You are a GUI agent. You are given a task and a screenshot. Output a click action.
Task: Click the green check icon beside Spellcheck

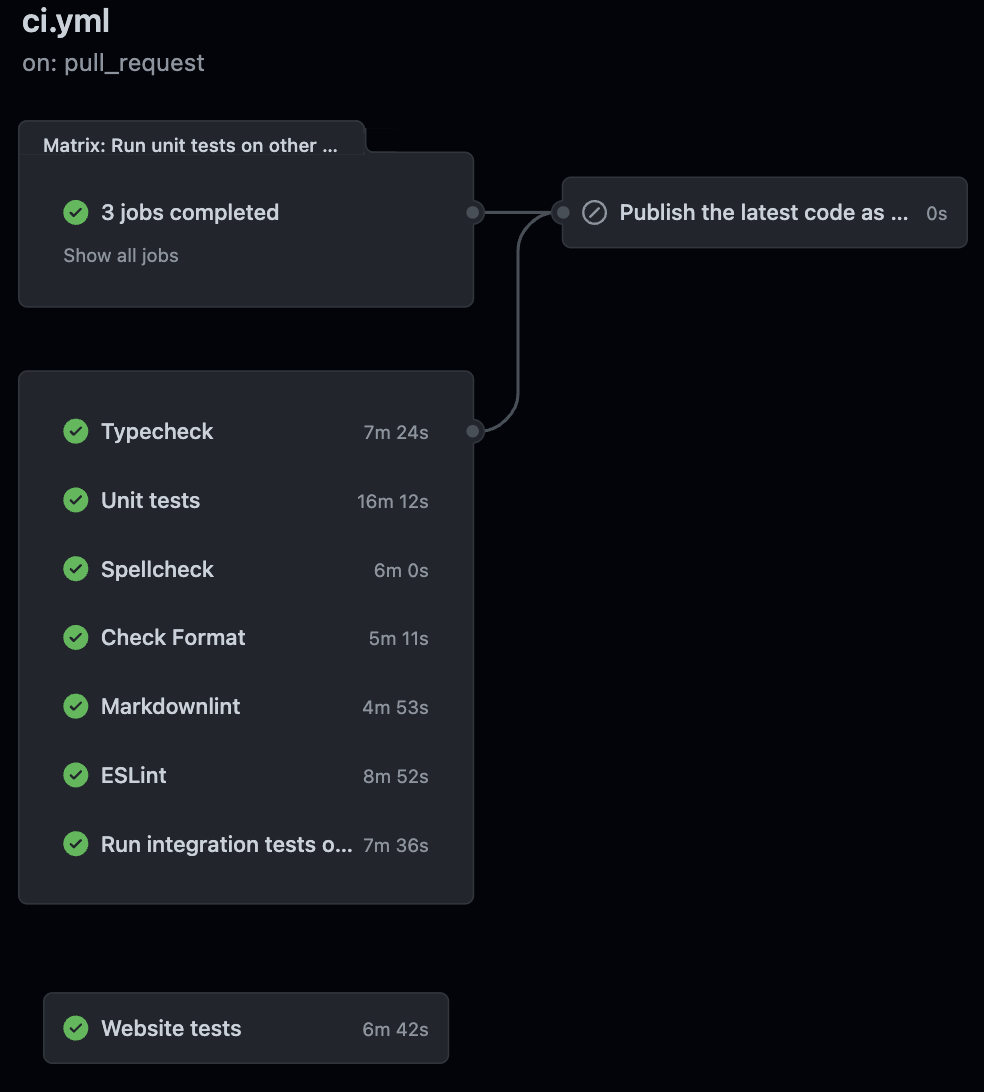tap(76, 569)
